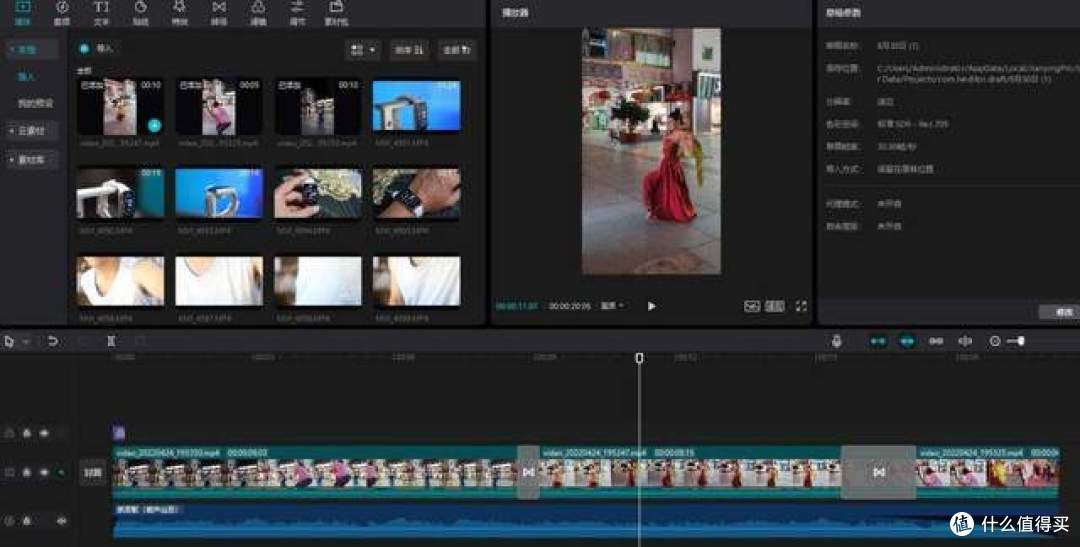Open the 贴纸 stickers tab
The image size is (1080, 547).
coord(141,12)
